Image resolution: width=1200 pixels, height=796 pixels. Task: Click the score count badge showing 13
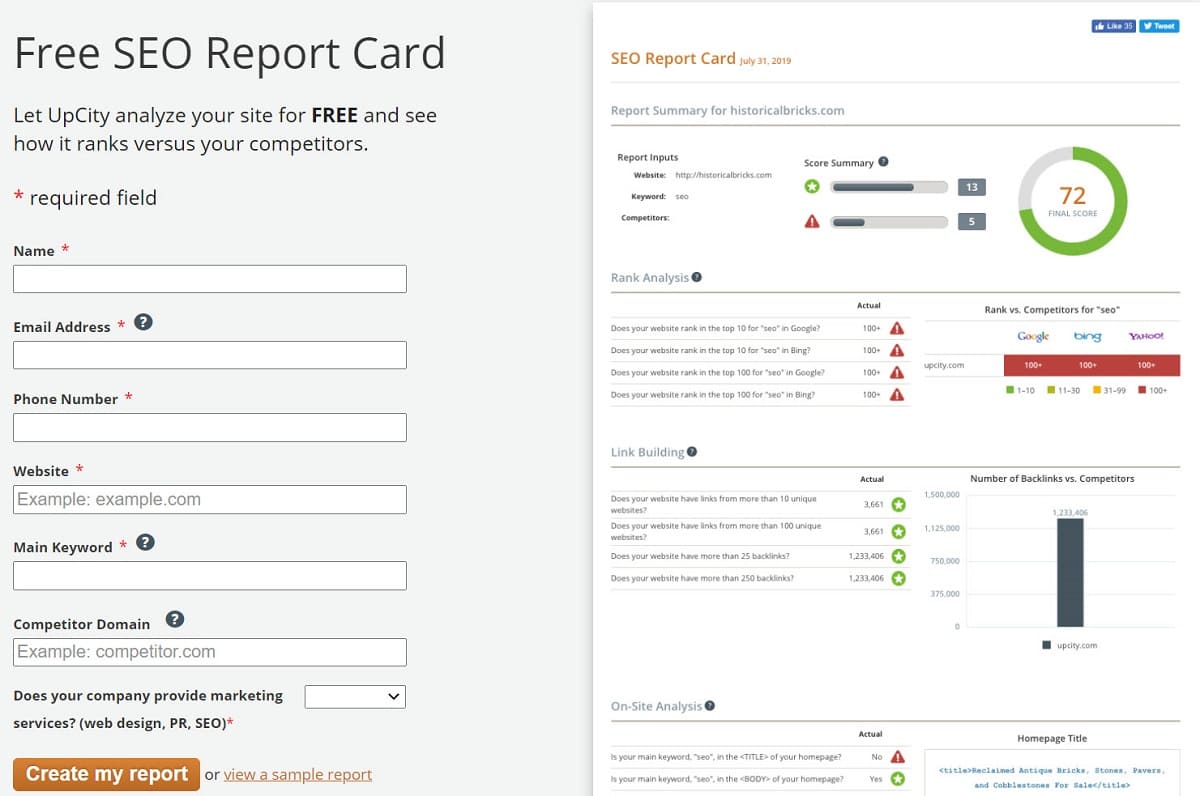point(971,187)
